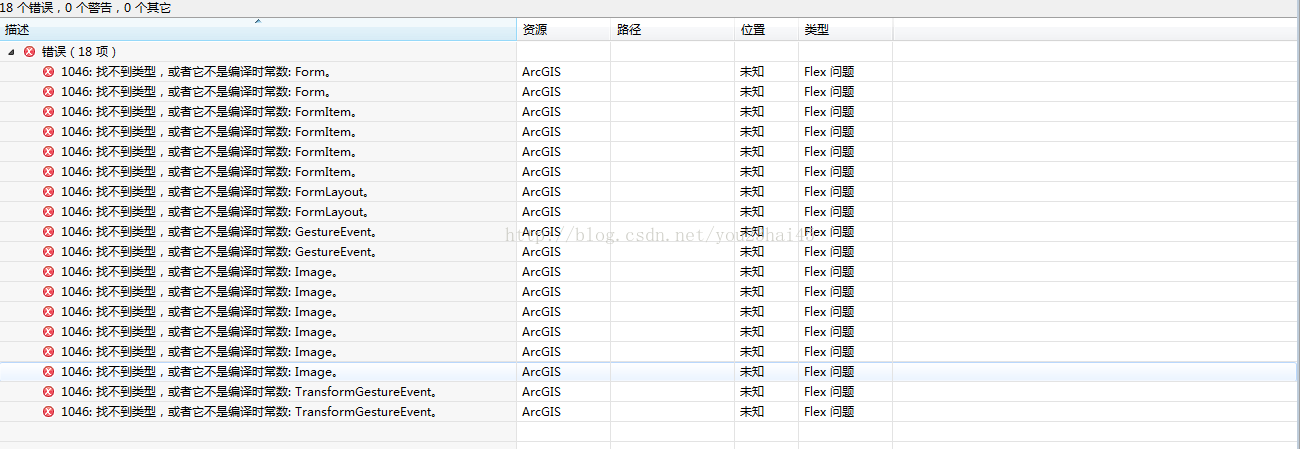This screenshot has height=449, width=1300.
Task: Select the second 'Image。' error description
Action: [199, 291]
